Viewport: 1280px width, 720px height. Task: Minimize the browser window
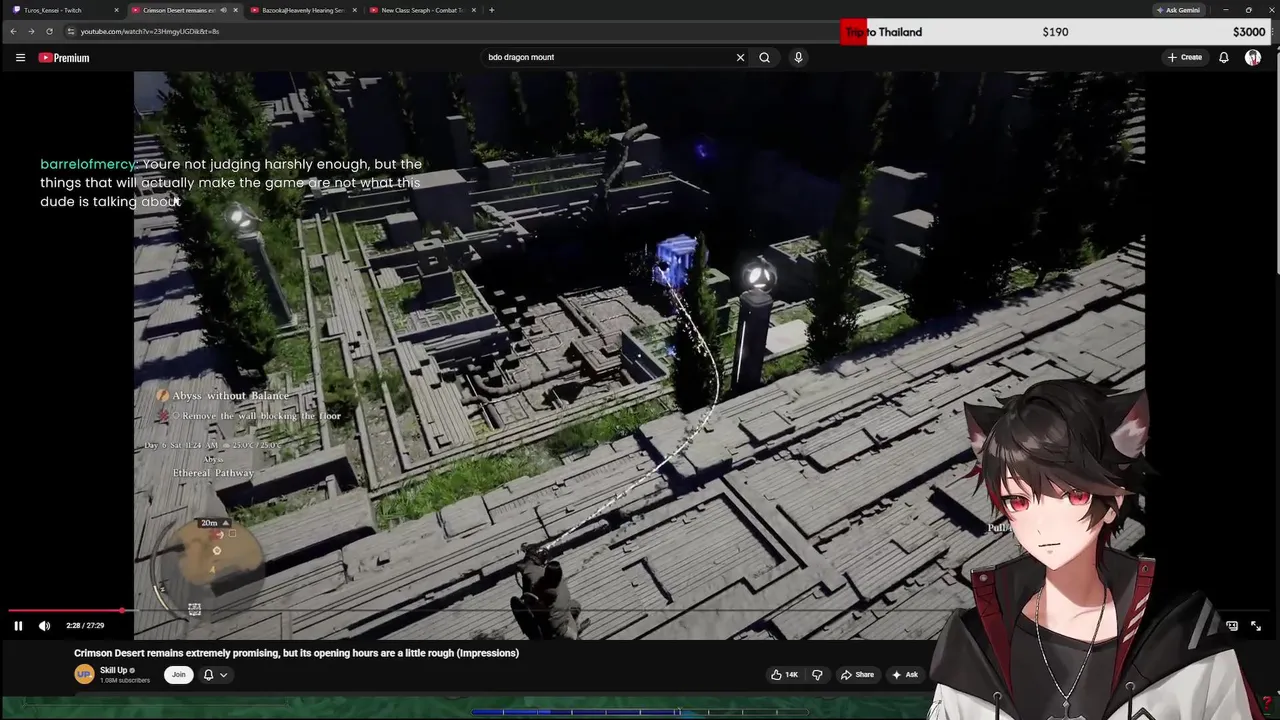tap(1225, 10)
